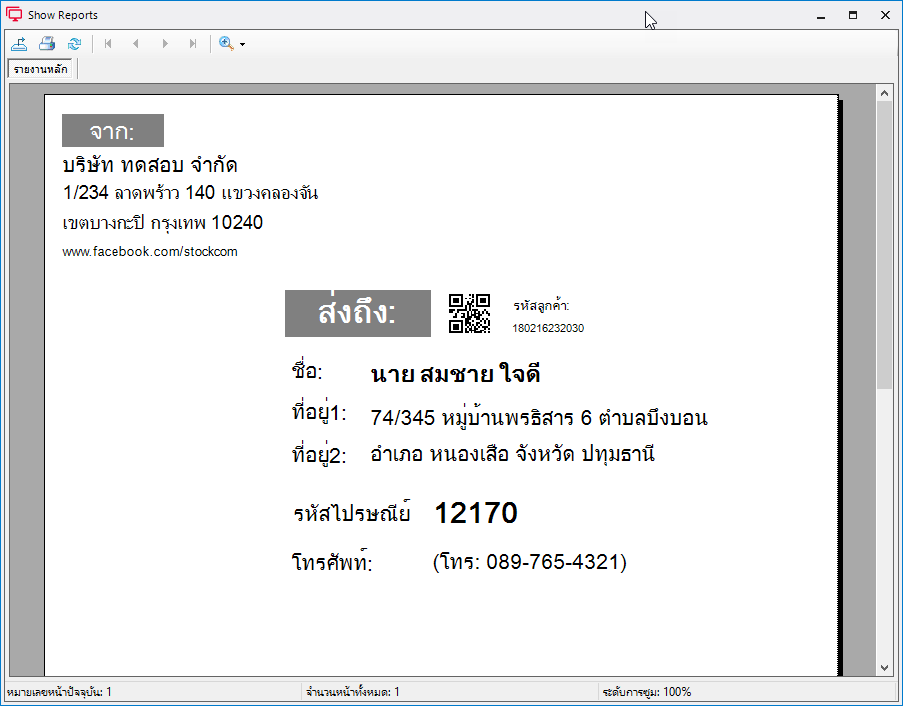Click the vertical scrollbar thumb
Image resolution: width=903 pixels, height=706 pixels.
point(885,245)
